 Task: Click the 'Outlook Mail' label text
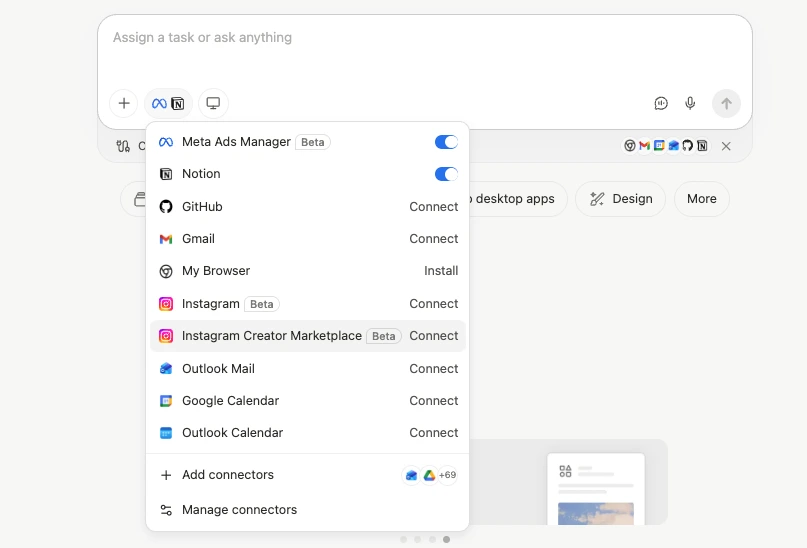pos(218,368)
